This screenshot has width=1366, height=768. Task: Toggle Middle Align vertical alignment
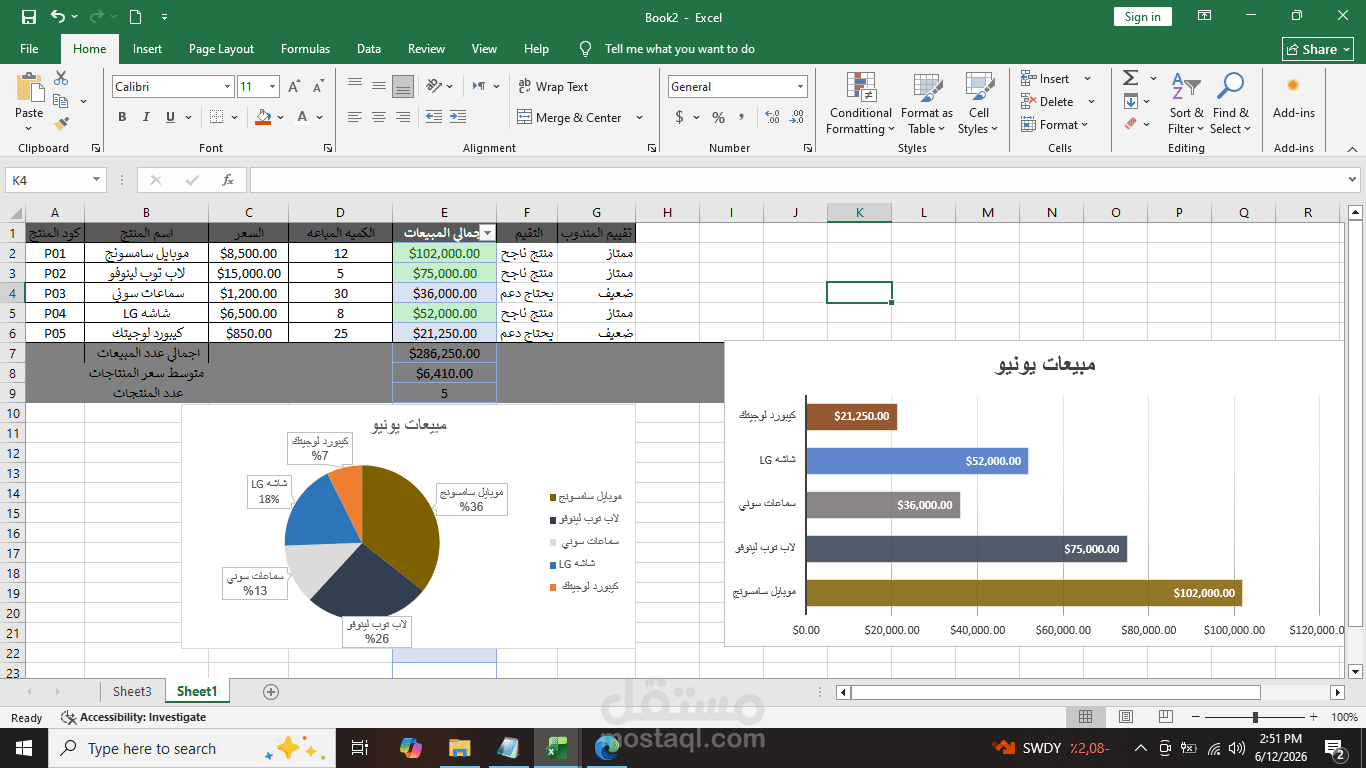[378, 86]
